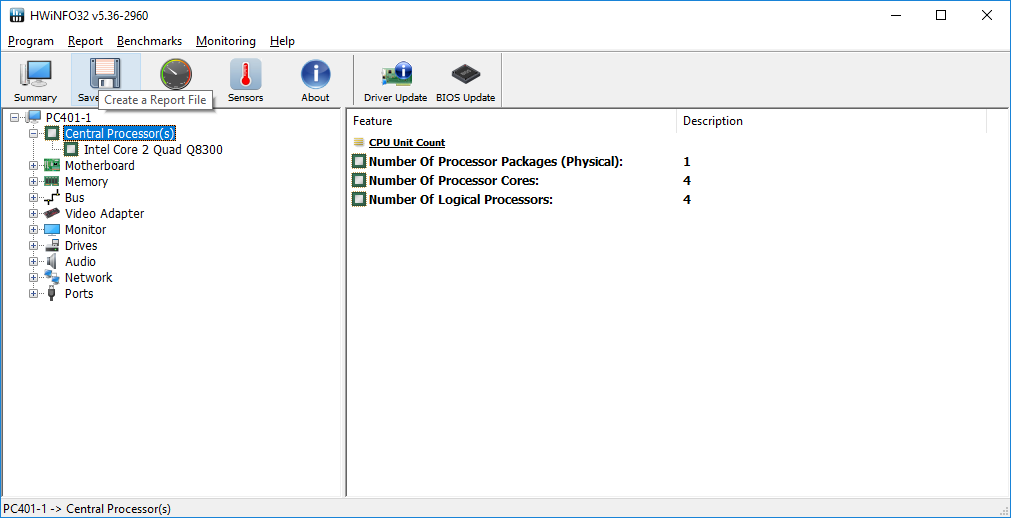This screenshot has width=1011, height=518.
Task: Click the PC401-1 computer icon
Action: pos(34,117)
